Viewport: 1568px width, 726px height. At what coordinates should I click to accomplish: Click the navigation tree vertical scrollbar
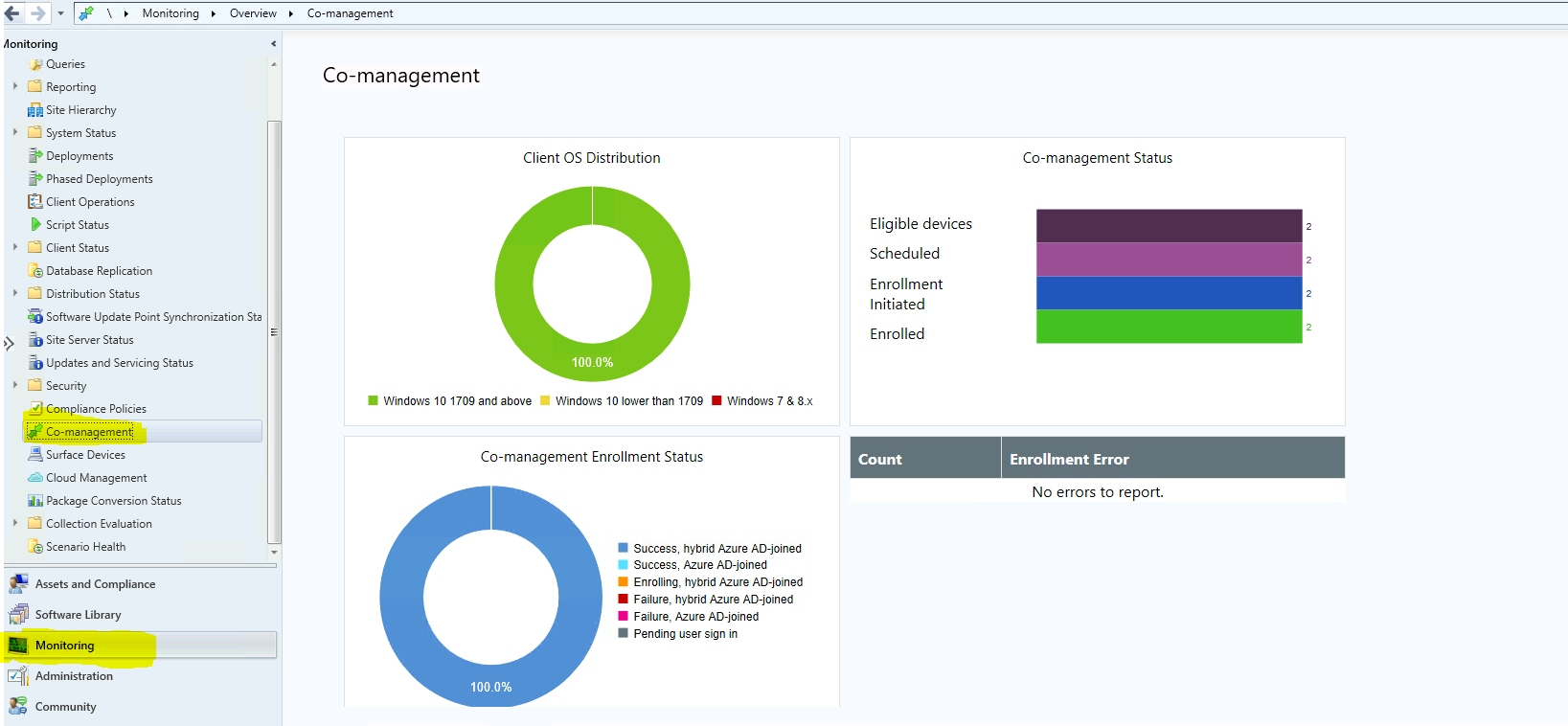click(x=274, y=330)
